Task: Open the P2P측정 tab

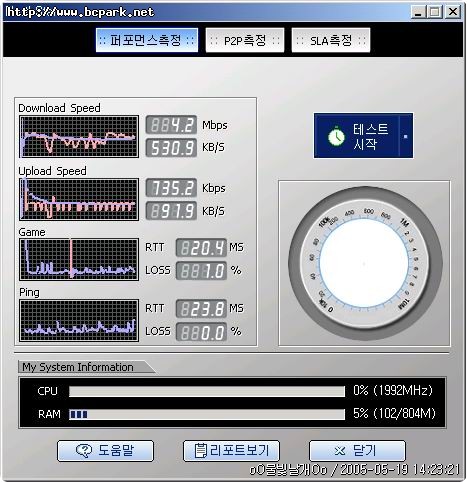Action: [245, 40]
